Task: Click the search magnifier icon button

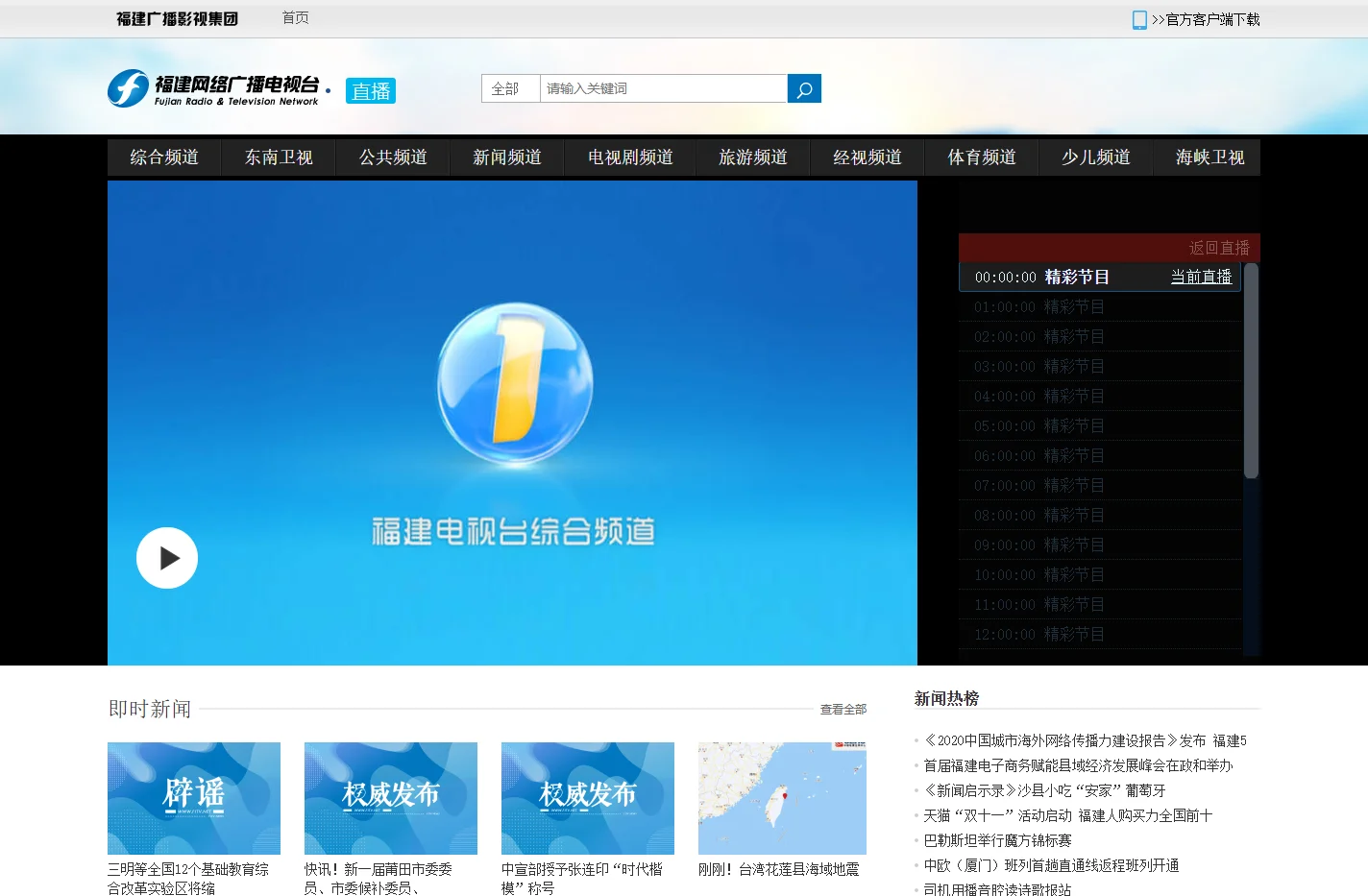Action: coord(804,88)
